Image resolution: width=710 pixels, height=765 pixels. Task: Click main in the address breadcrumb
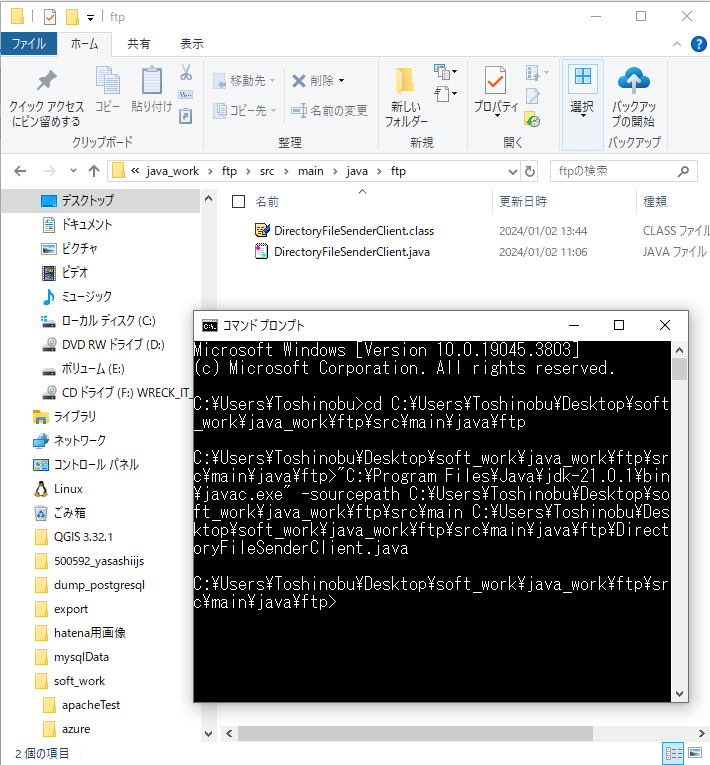pyautogui.click(x=311, y=171)
